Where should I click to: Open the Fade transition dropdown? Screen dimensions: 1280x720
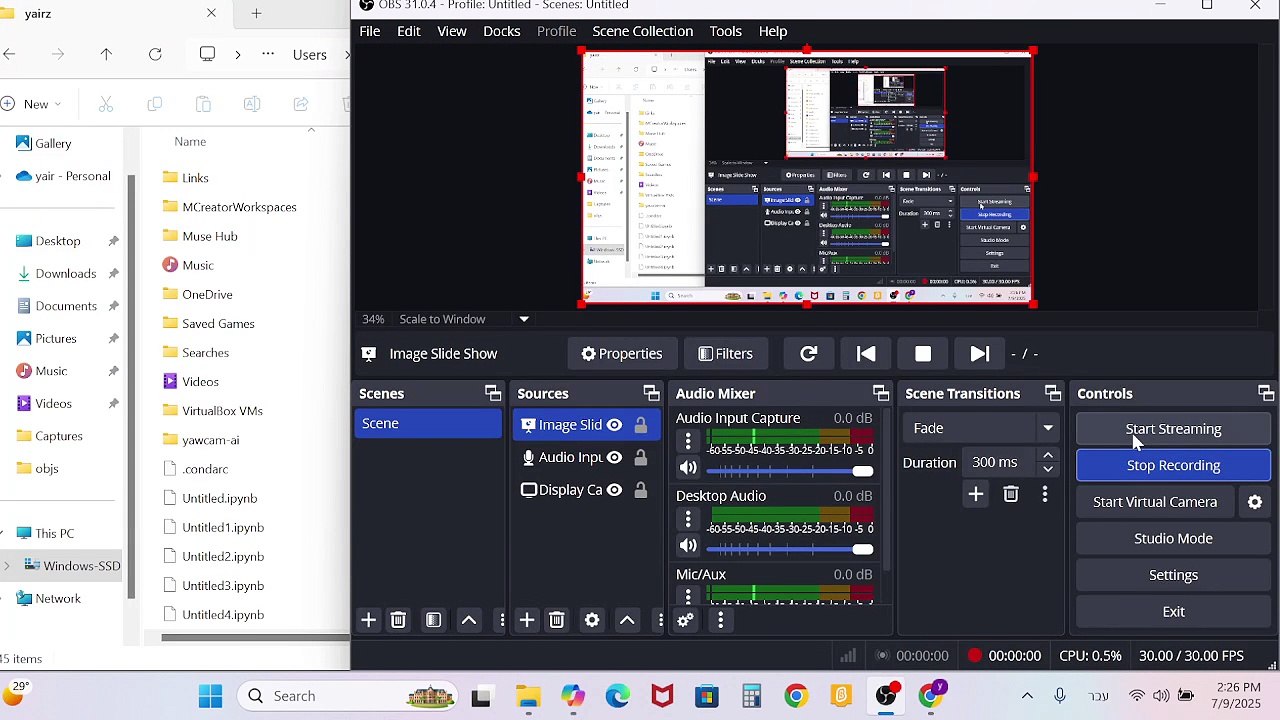pos(982,428)
